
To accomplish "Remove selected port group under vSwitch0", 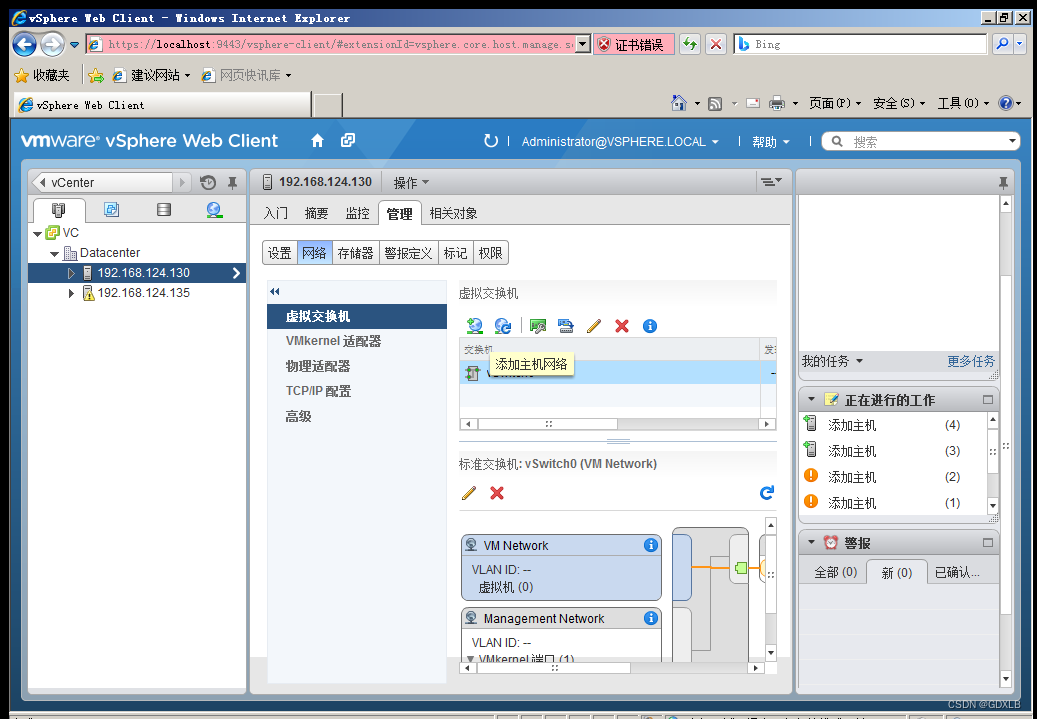I will [497, 493].
